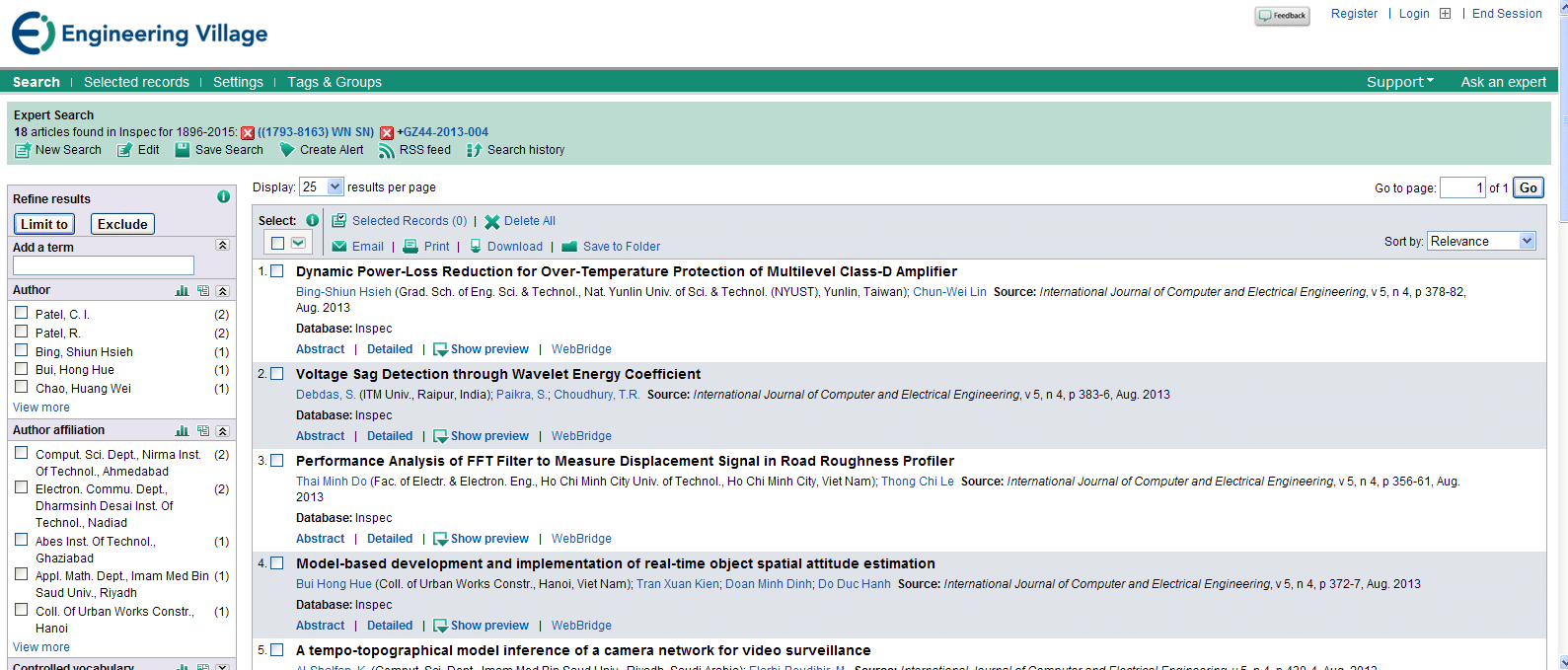Click the RSS feed icon
1568x670 pixels.
(387, 150)
